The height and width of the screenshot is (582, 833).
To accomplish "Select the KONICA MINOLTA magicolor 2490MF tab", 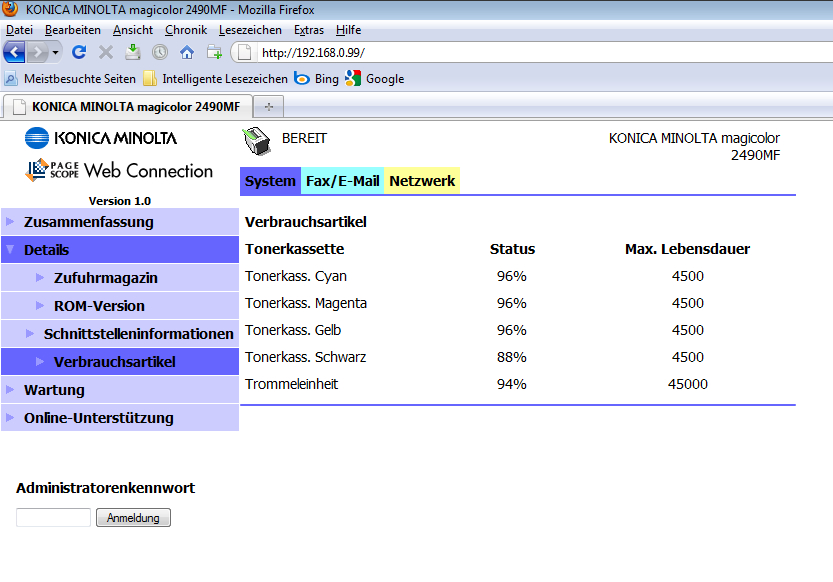I will tap(128, 107).
